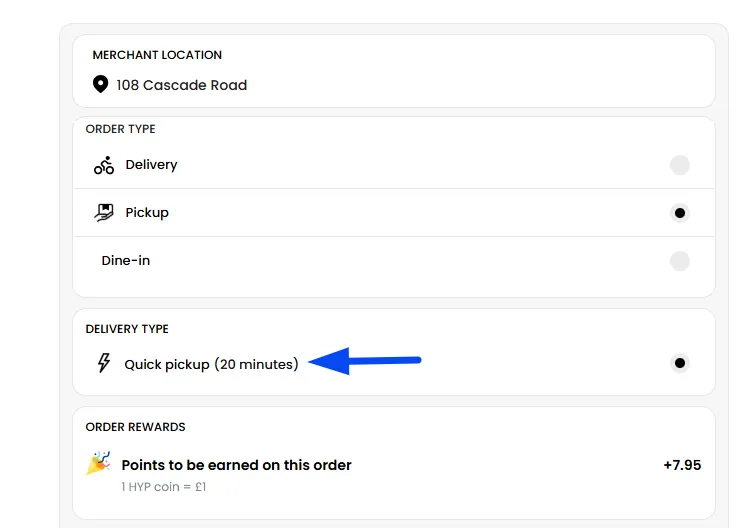Click the party popper rewards icon
This screenshot has height=528, width=747.
(x=98, y=464)
